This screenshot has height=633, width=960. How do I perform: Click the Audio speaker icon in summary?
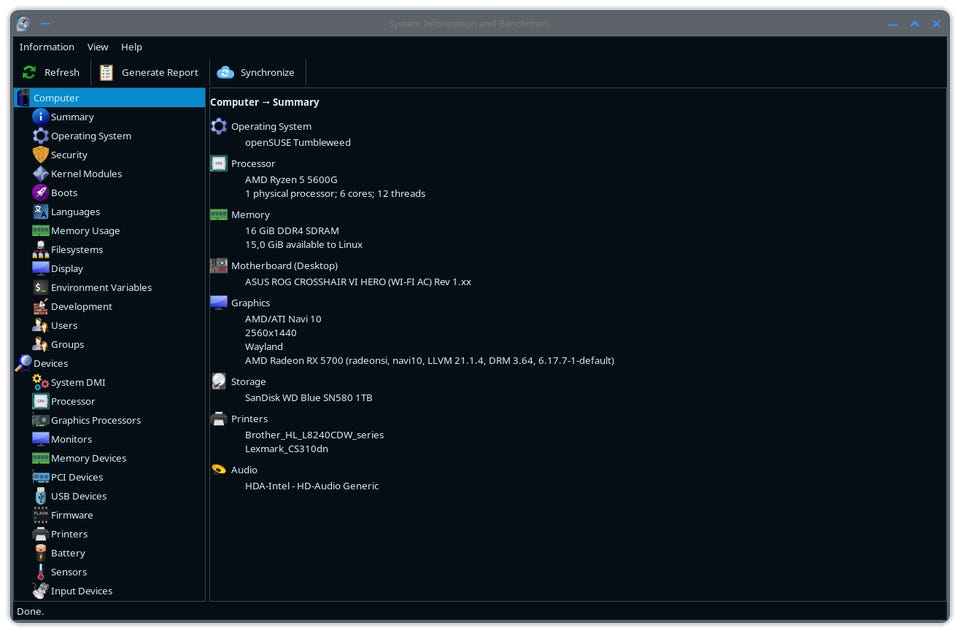219,470
